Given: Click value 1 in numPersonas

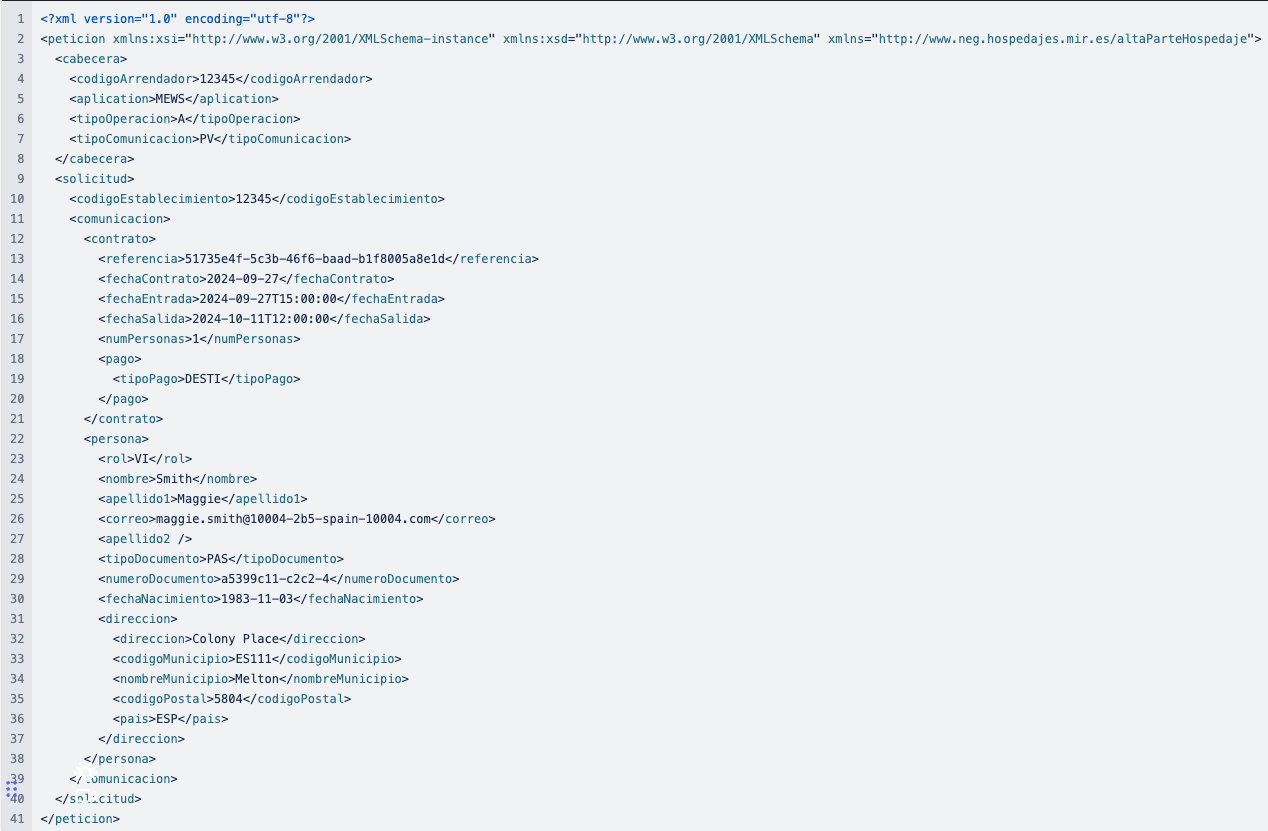Looking at the screenshot, I should pos(195,339).
